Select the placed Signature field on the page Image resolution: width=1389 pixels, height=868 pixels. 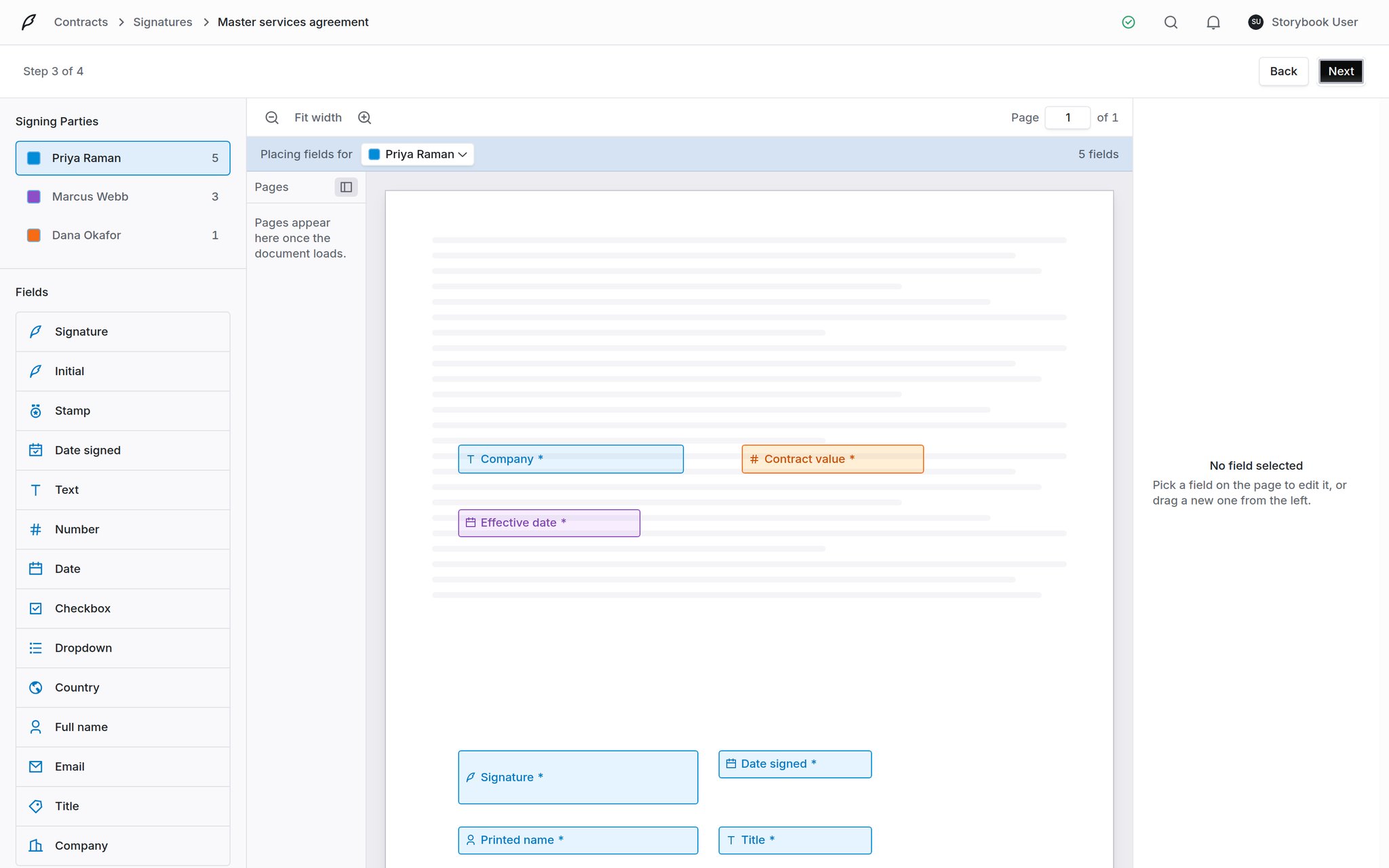(x=578, y=777)
